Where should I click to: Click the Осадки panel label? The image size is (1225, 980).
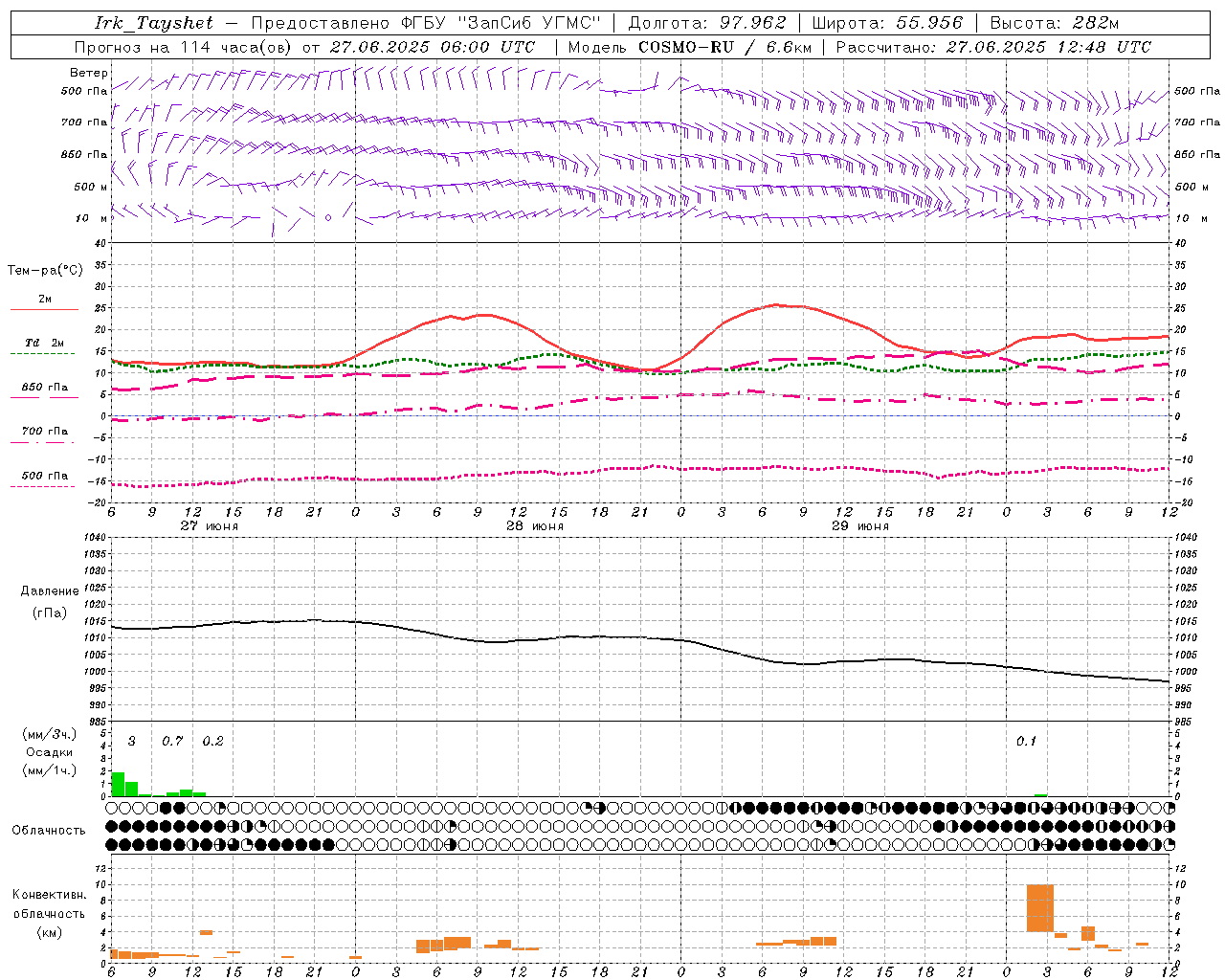pos(50,752)
